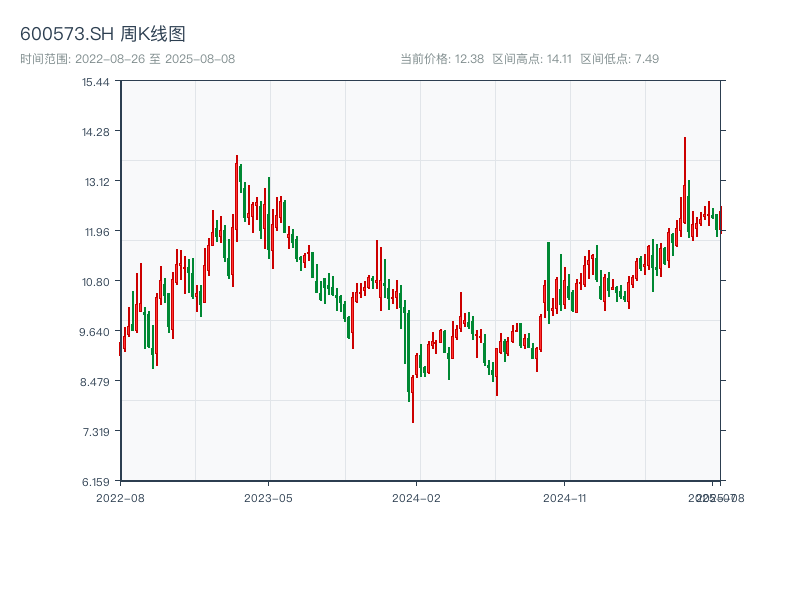800x600 pixels.
Task: Click the y-axis label 7.319
Action: point(96,432)
